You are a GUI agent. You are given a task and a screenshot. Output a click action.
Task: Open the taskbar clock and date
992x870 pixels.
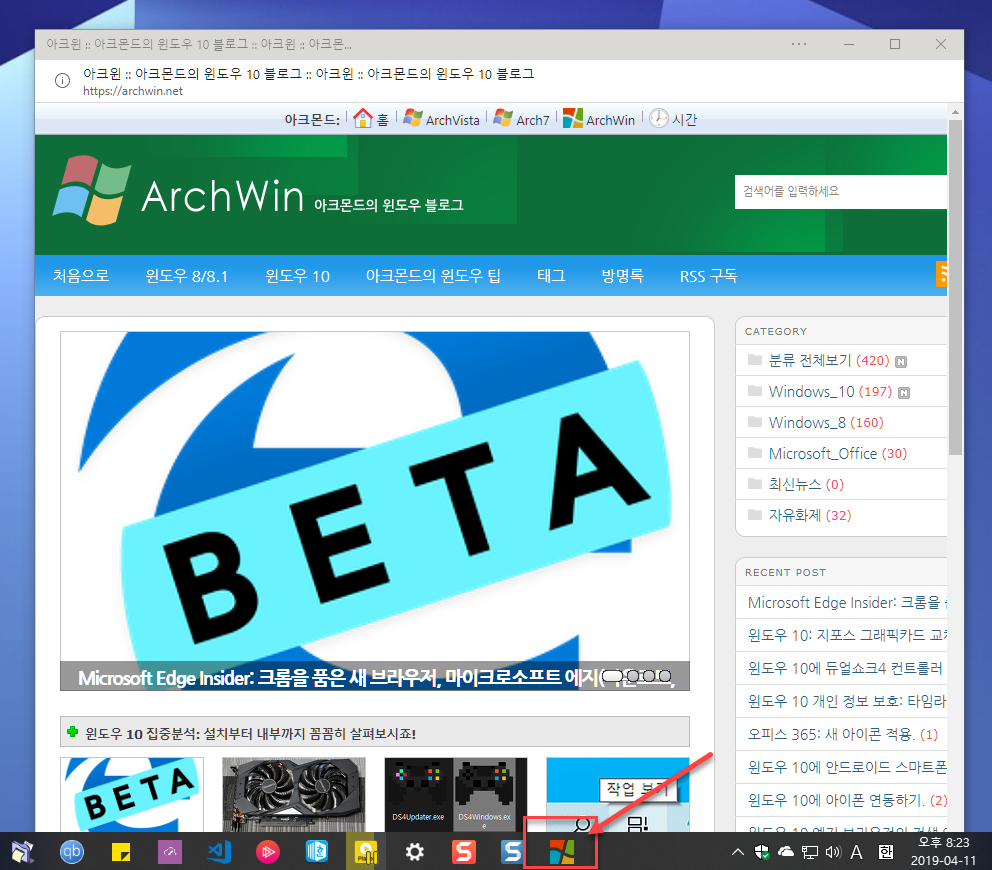coord(943,852)
